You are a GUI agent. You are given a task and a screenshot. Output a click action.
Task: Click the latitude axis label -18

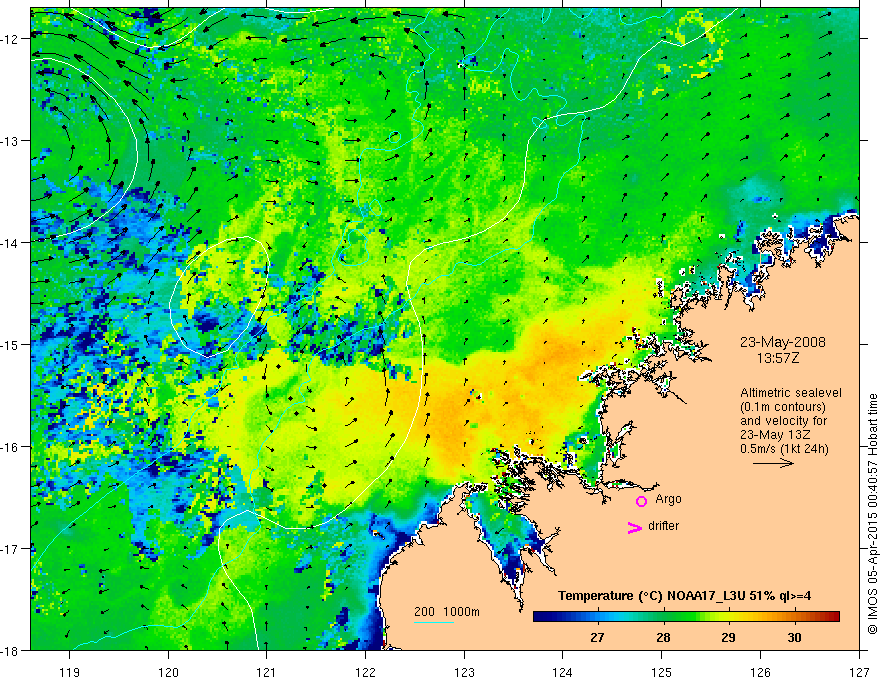[x=10, y=651]
